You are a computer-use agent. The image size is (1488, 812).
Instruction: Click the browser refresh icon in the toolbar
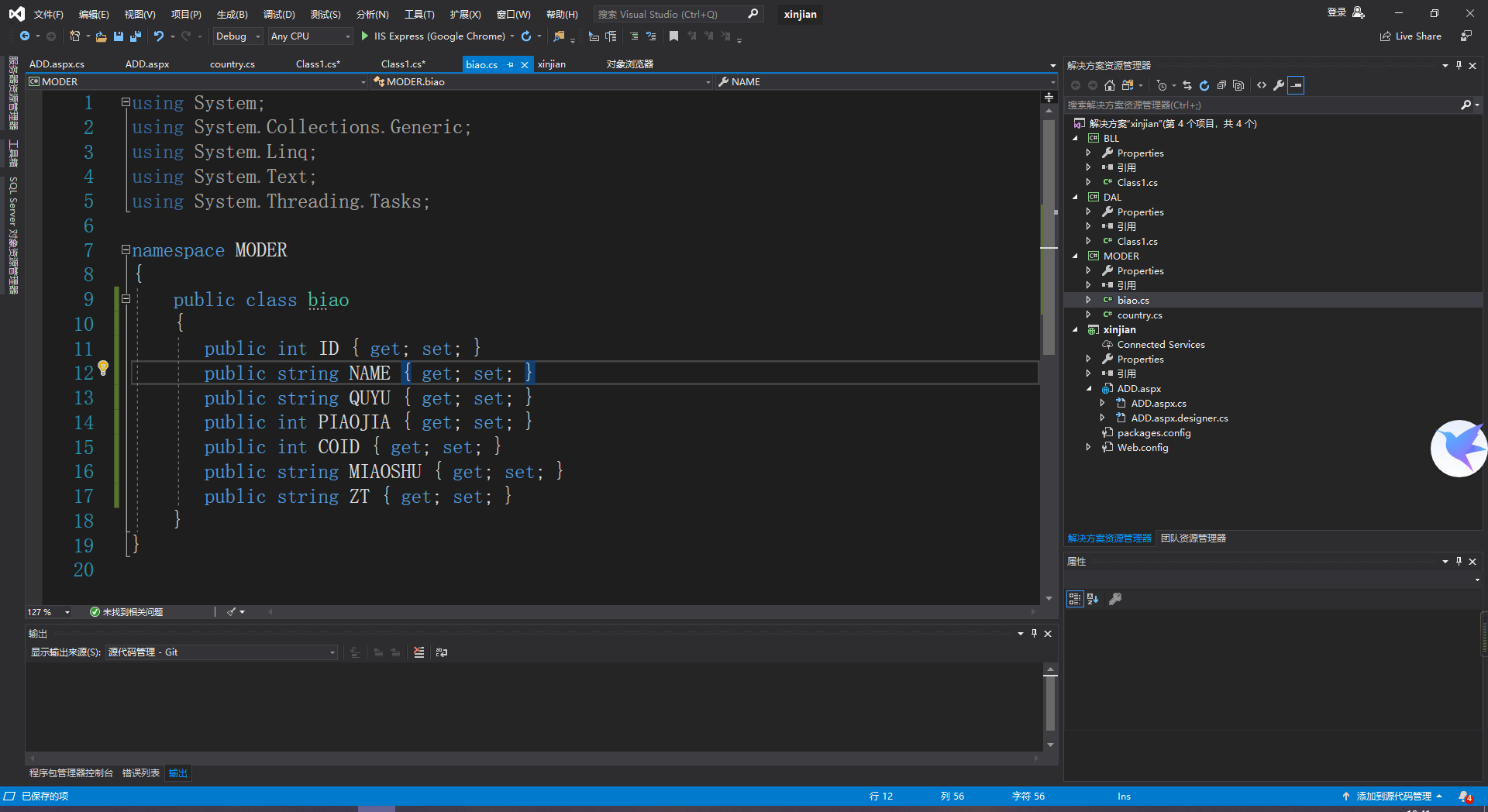526,36
